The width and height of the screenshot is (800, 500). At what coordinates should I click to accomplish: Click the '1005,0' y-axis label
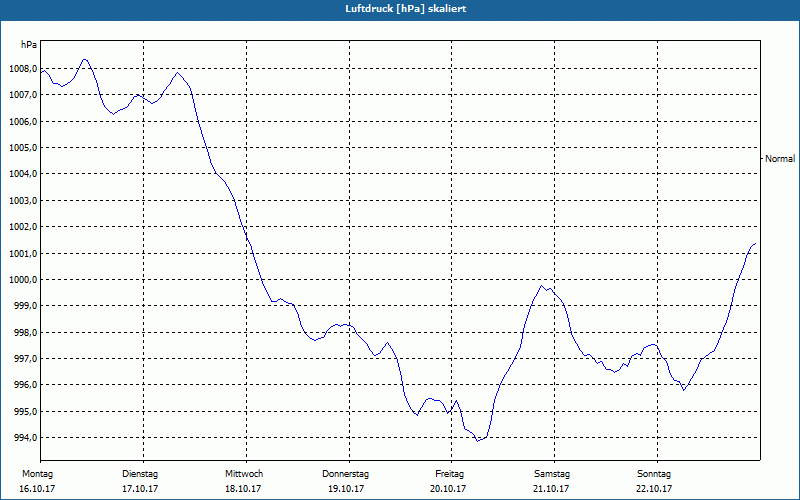coord(23,148)
